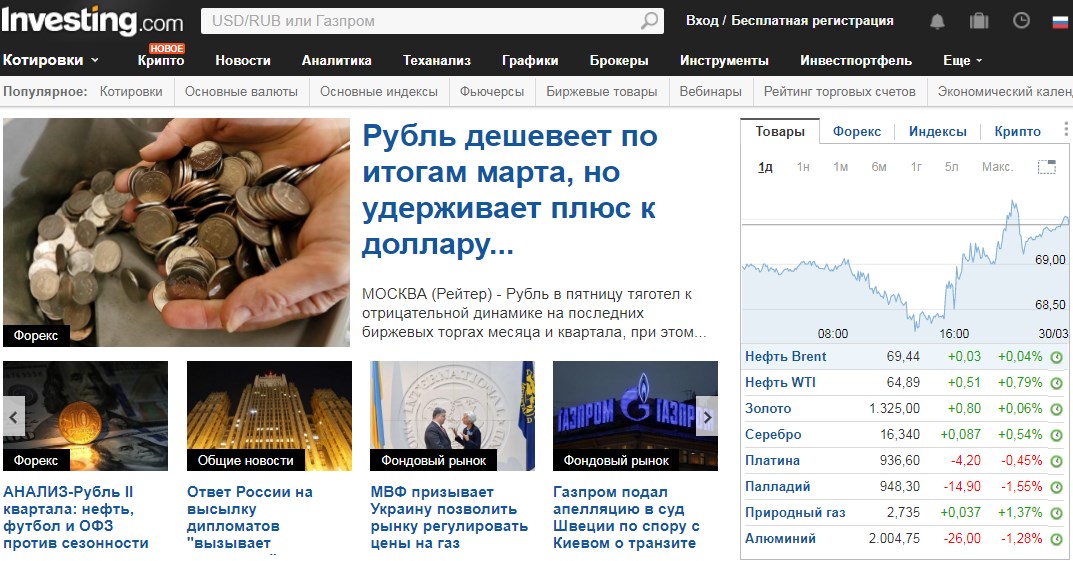
Task: Expand the chart with fullscreen icon
Action: pyautogui.click(x=1046, y=167)
